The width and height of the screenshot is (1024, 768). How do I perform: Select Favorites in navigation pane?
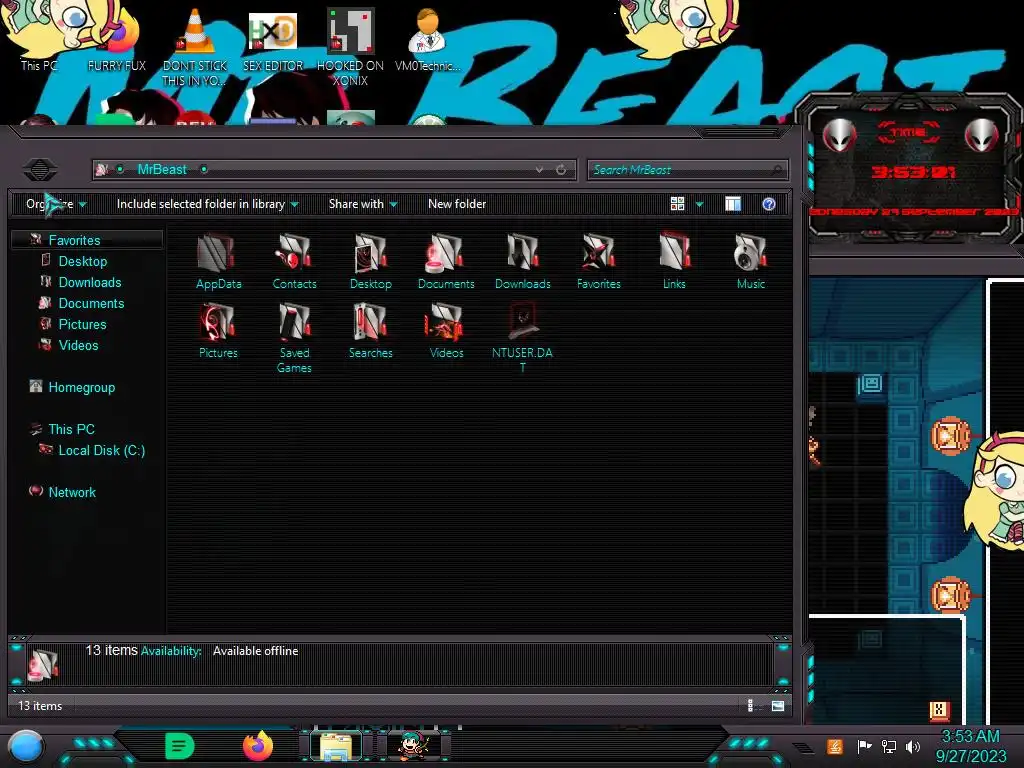(74, 240)
